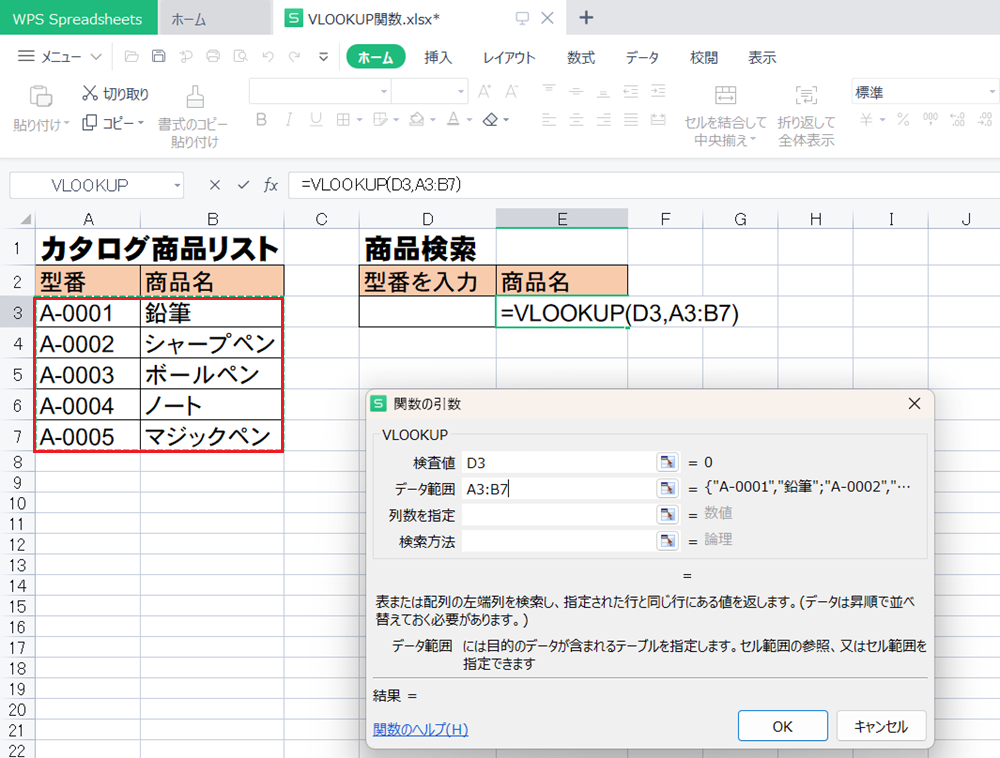1000x758 pixels.
Task: Select cell D3 under 型番を入力
Action: pyautogui.click(x=427, y=312)
